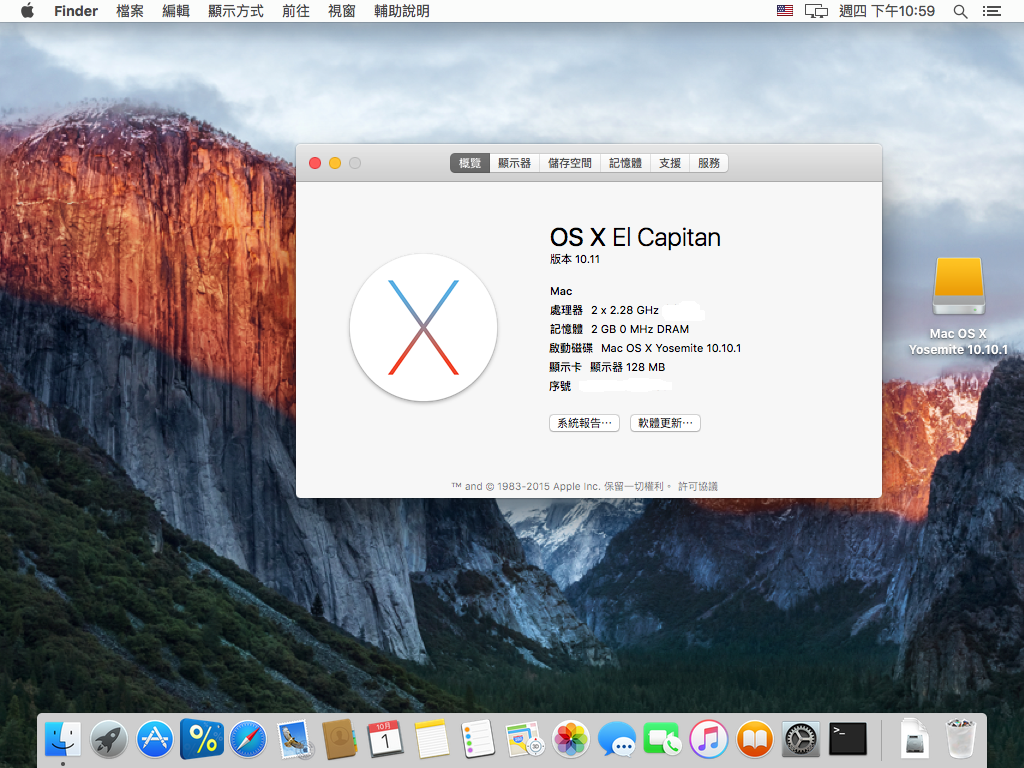
Task: Switch to the 服務 tab
Action: pos(709,163)
